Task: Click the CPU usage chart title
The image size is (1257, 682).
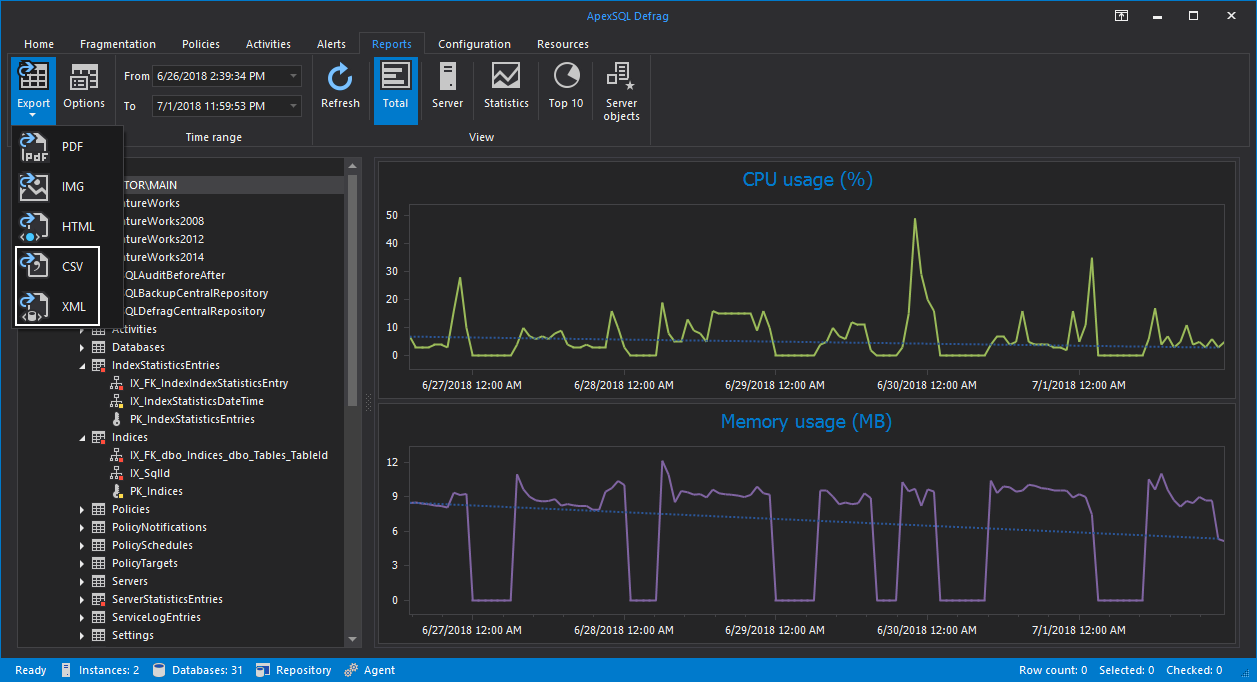Action: tap(807, 180)
